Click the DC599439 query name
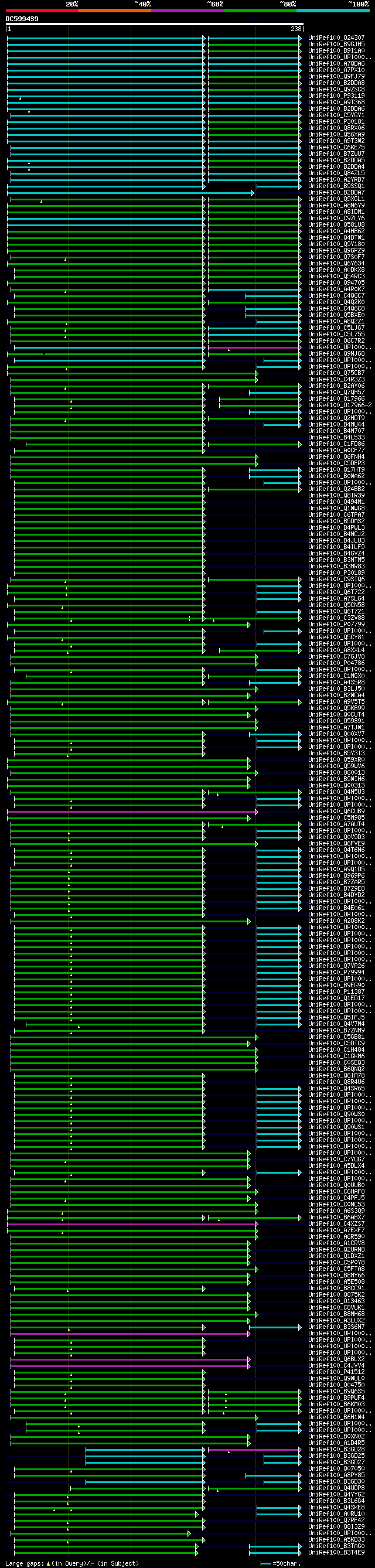375x1568 pixels. click(22, 19)
